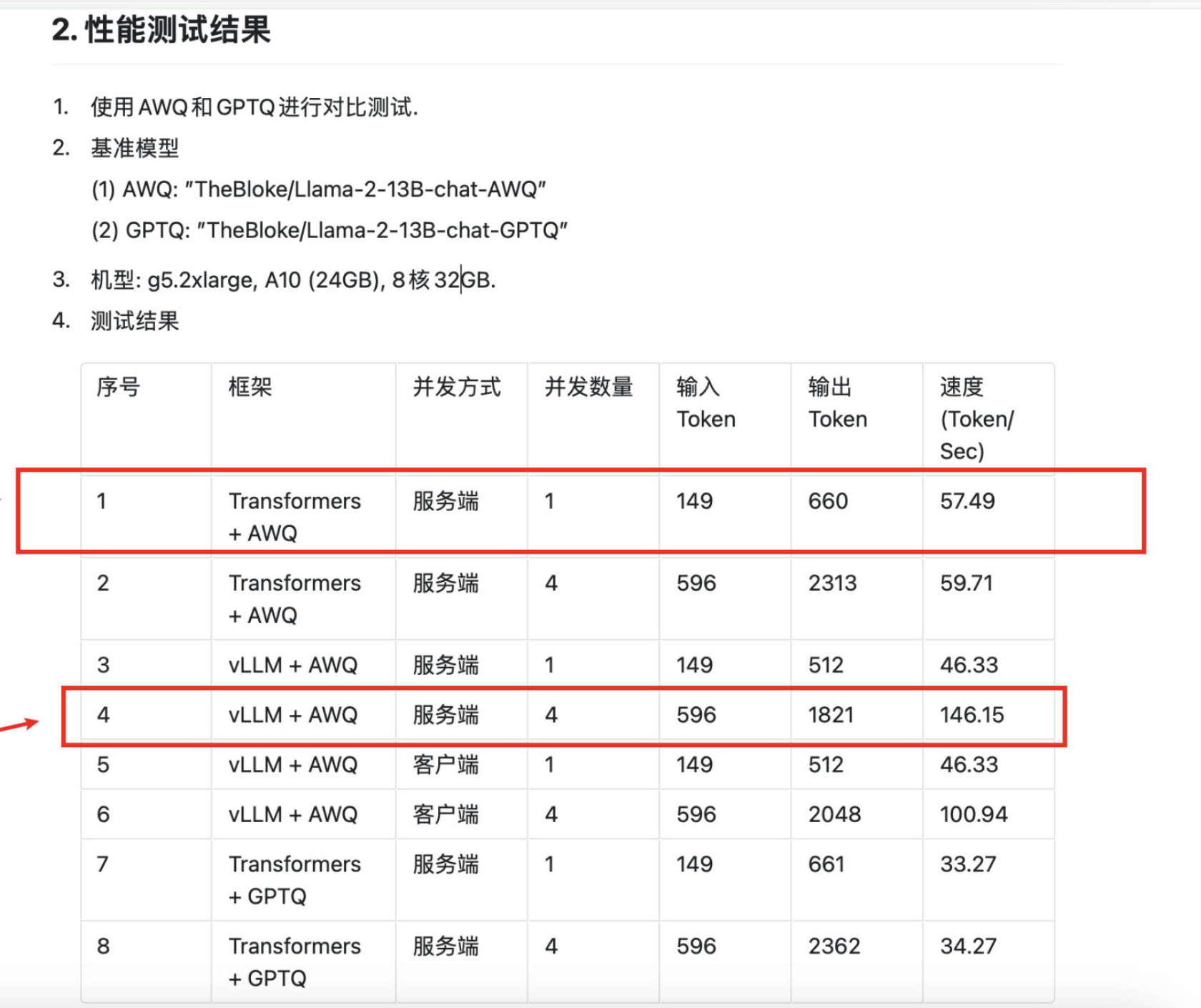This screenshot has width=1201, height=1008.
Task: Click speed value 34.27
Action: (x=968, y=947)
